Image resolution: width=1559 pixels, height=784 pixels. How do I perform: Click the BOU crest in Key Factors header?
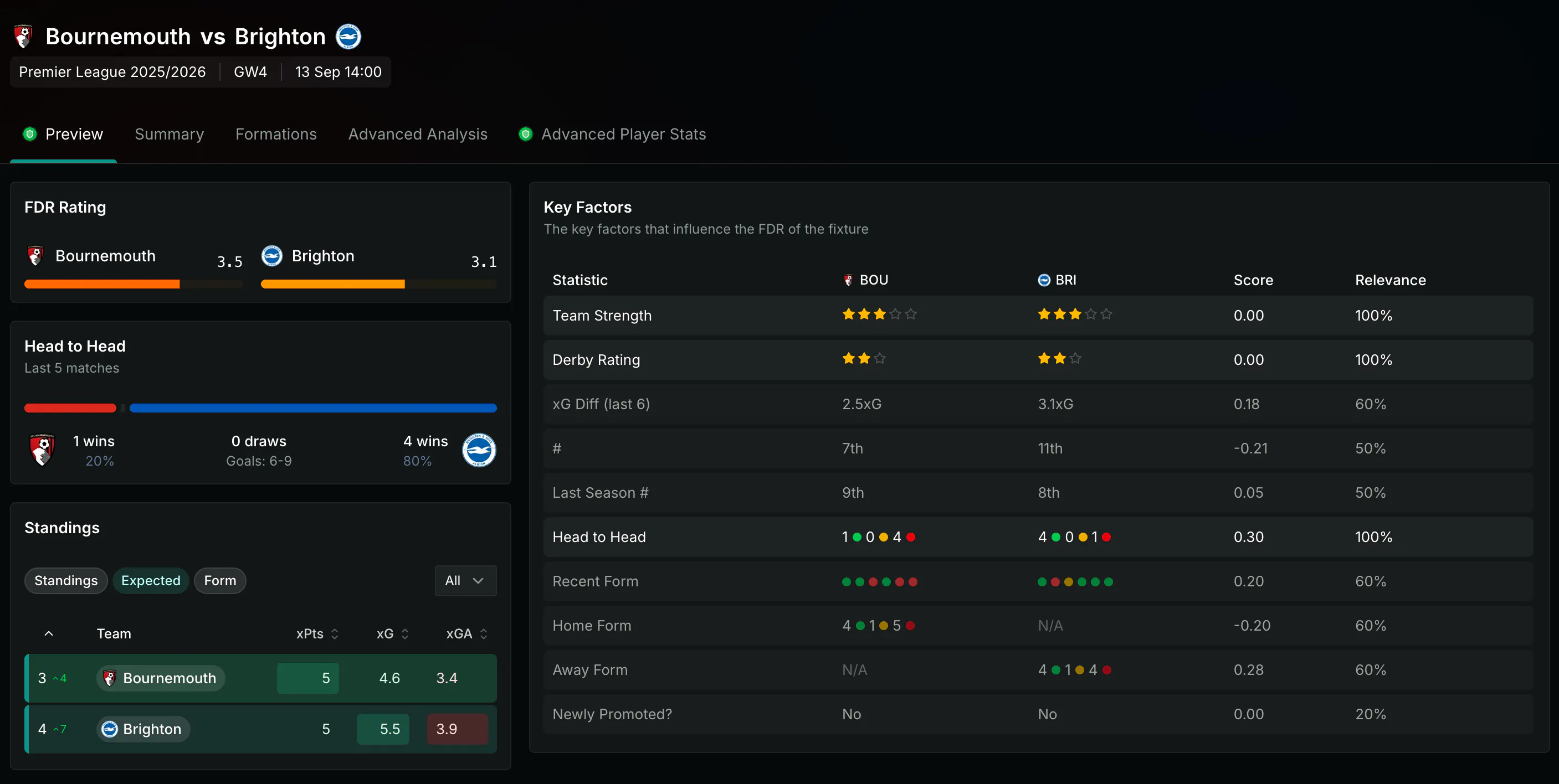coord(848,280)
